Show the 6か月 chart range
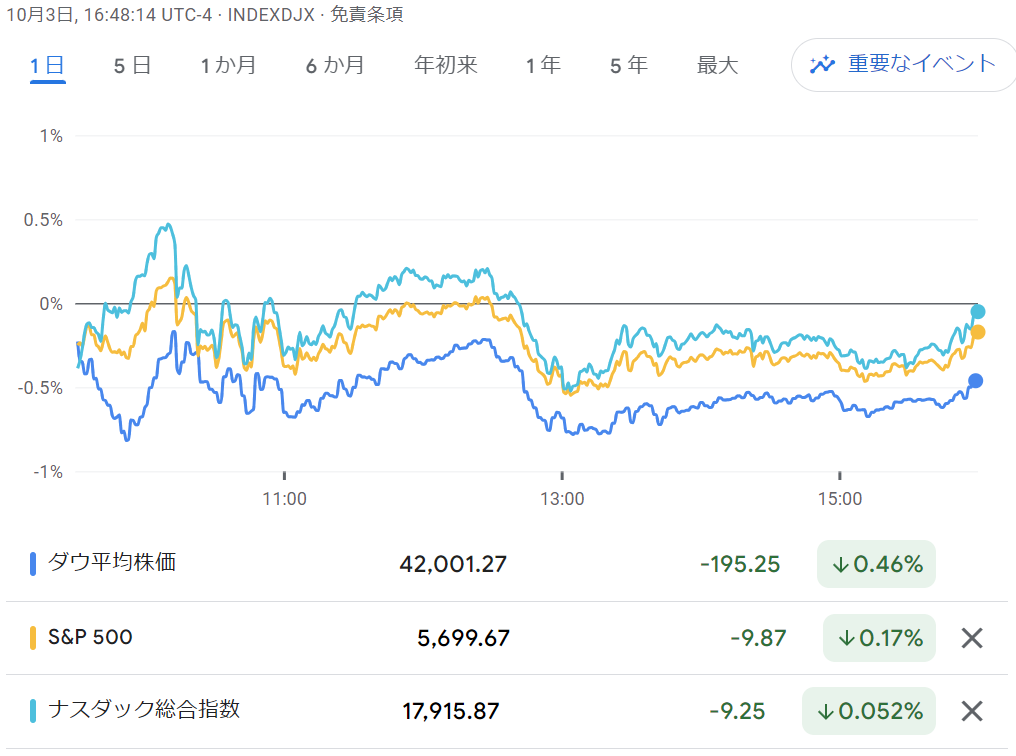This screenshot has width=1016, height=756. coord(335,65)
